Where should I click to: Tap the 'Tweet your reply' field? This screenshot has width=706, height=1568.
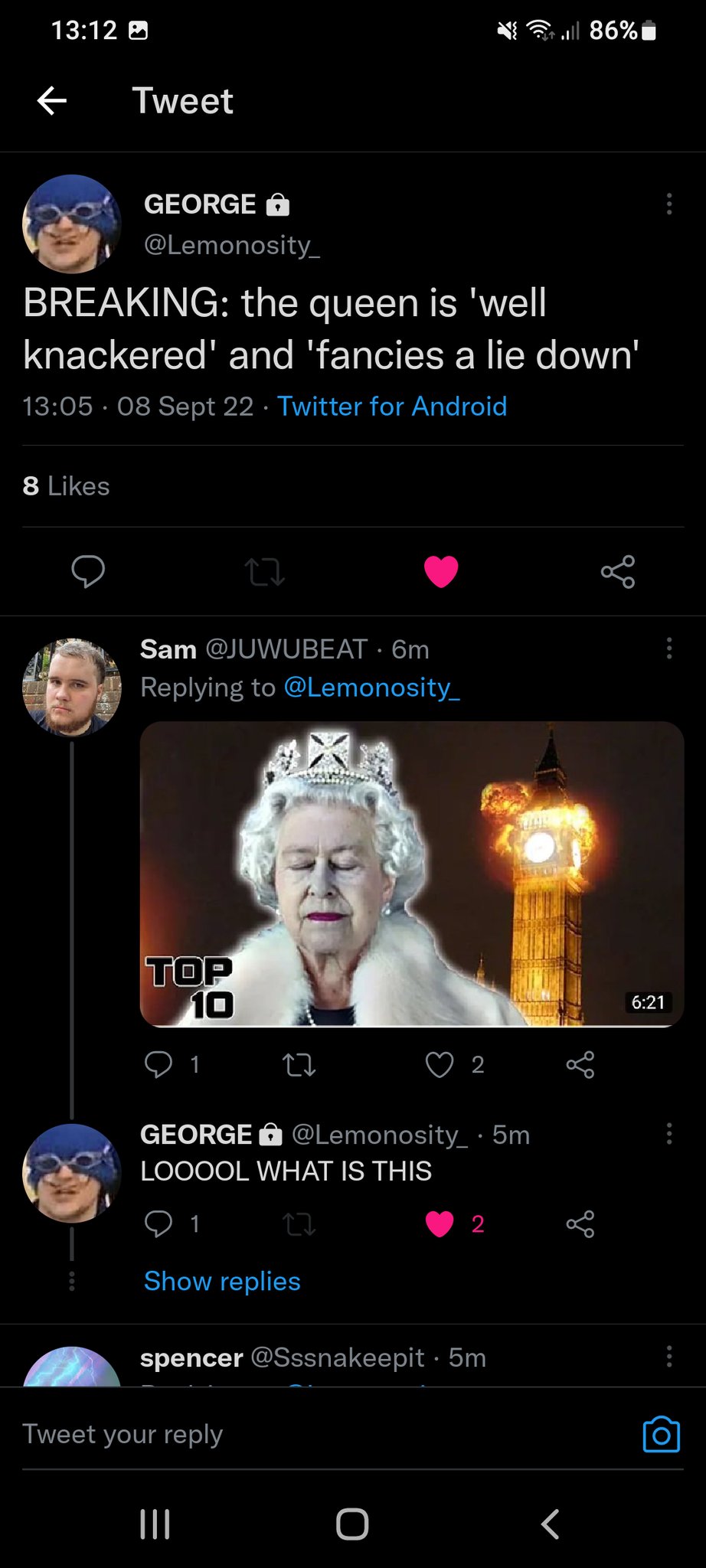pyautogui.click(x=306, y=1434)
